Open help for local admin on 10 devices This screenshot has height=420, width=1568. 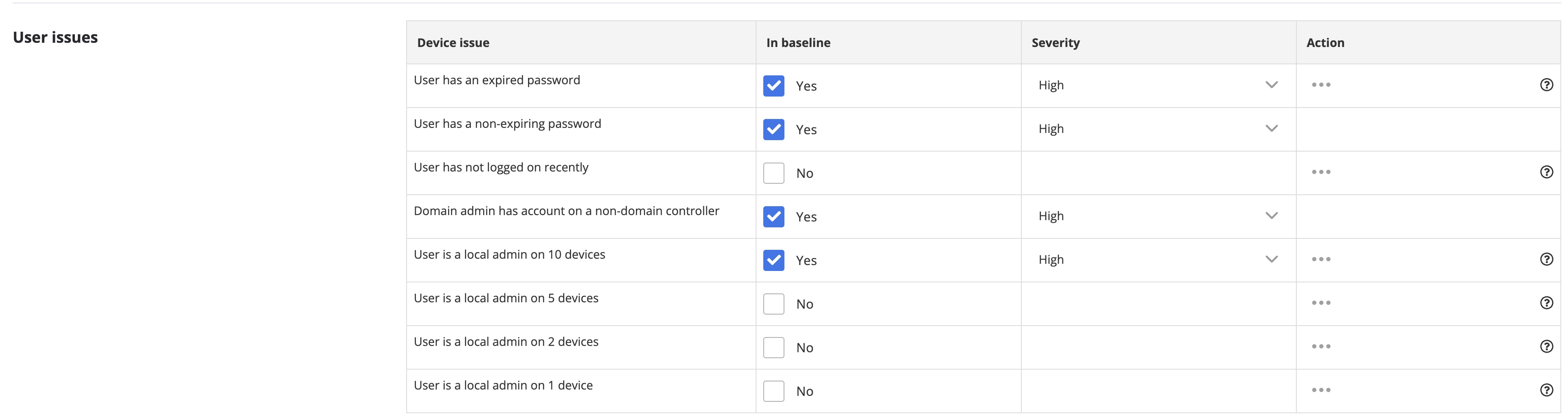tap(1546, 259)
